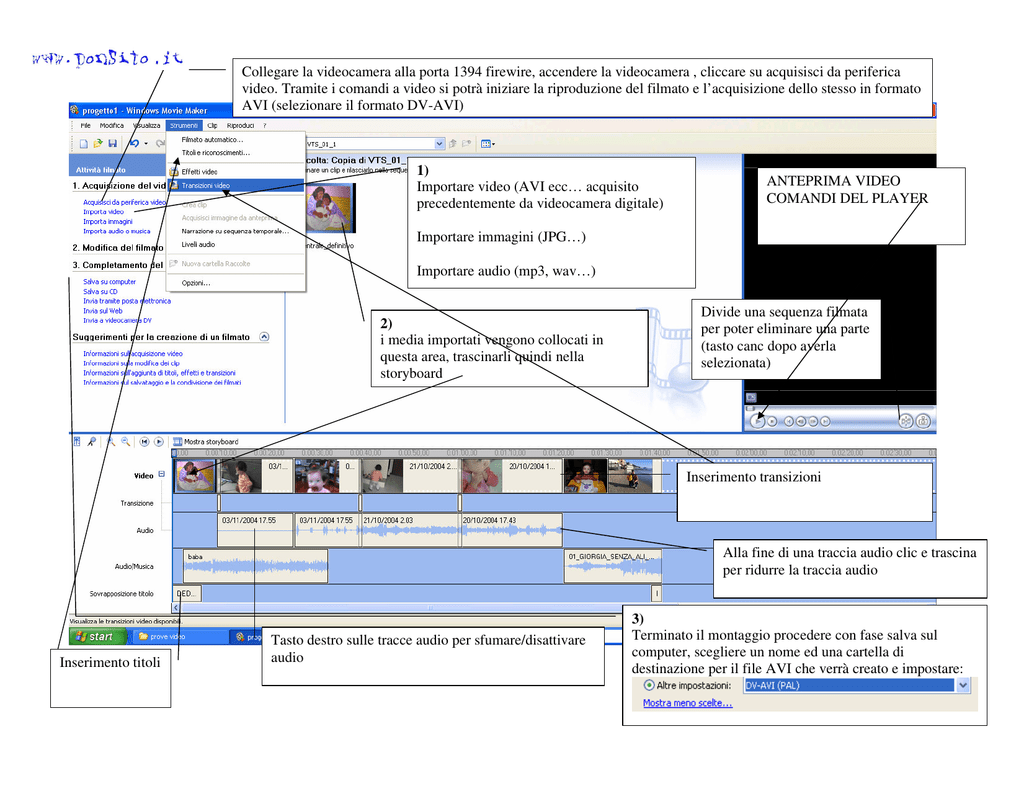The width and height of the screenshot is (1024, 791).
Task: Select the clip thumbnail in the collection pane
Action: (330, 208)
